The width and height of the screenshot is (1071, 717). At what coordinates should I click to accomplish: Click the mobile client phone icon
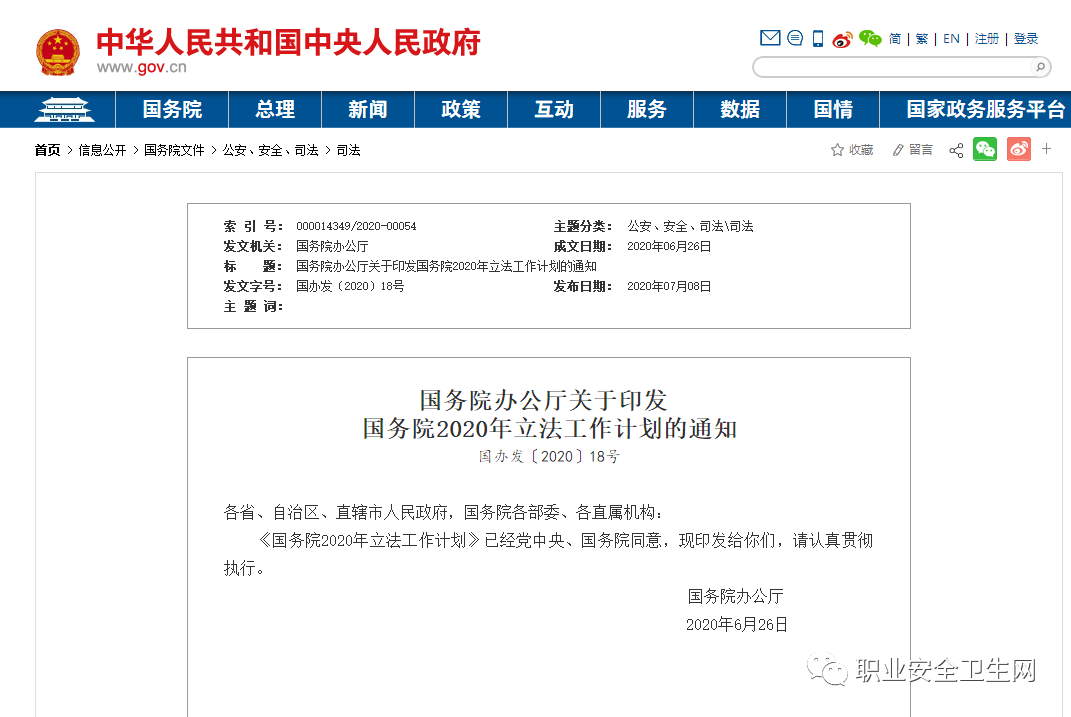point(818,38)
